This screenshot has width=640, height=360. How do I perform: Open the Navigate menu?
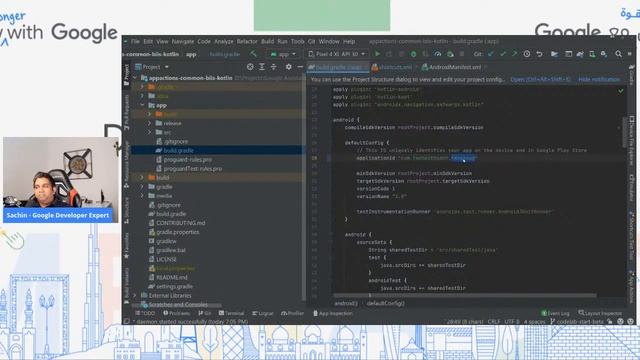183,41
